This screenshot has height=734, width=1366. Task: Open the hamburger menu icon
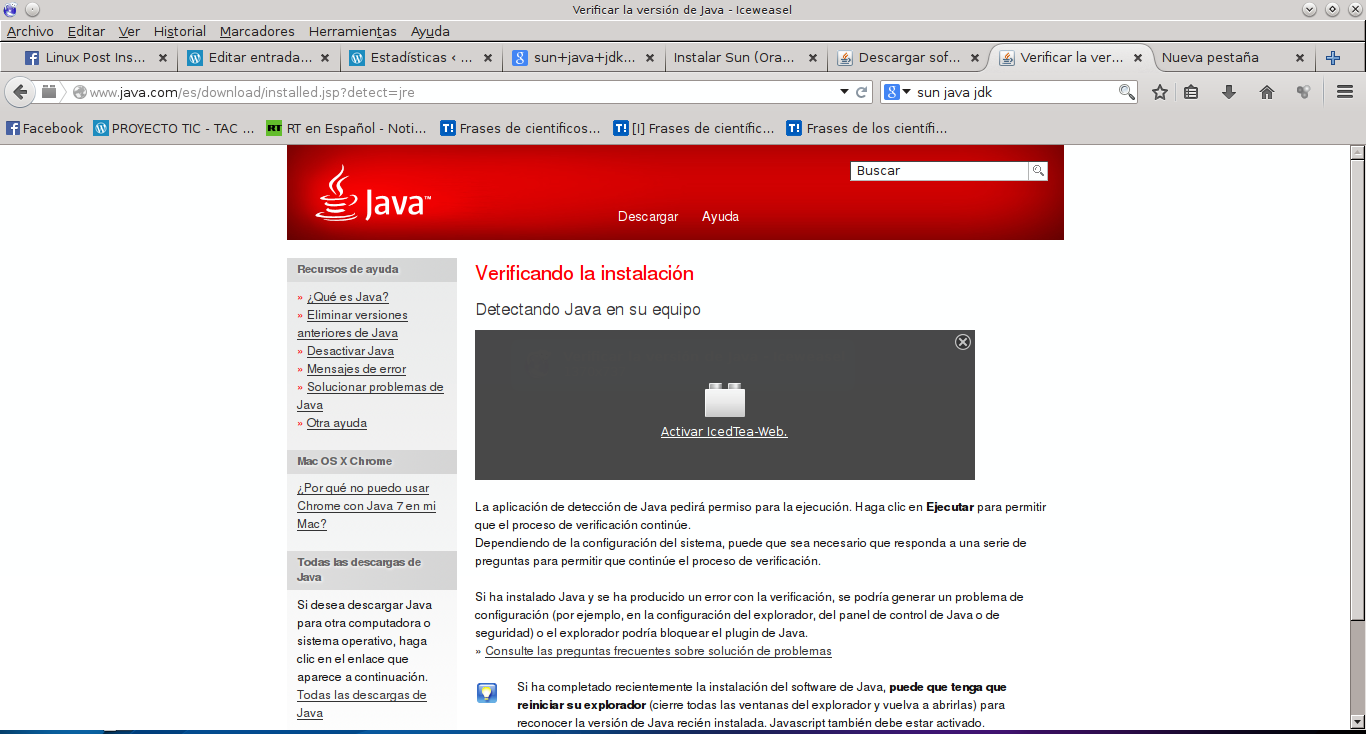click(1345, 92)
